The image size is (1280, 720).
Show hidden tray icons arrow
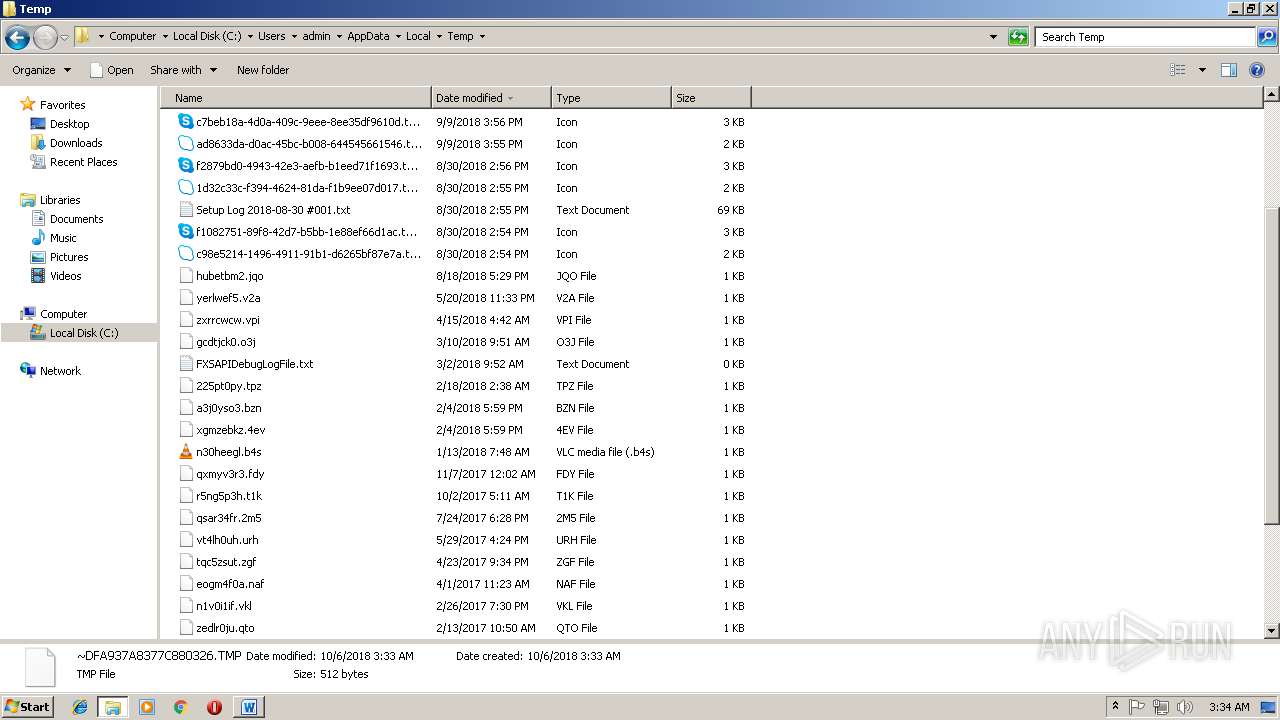[1115, 706]
